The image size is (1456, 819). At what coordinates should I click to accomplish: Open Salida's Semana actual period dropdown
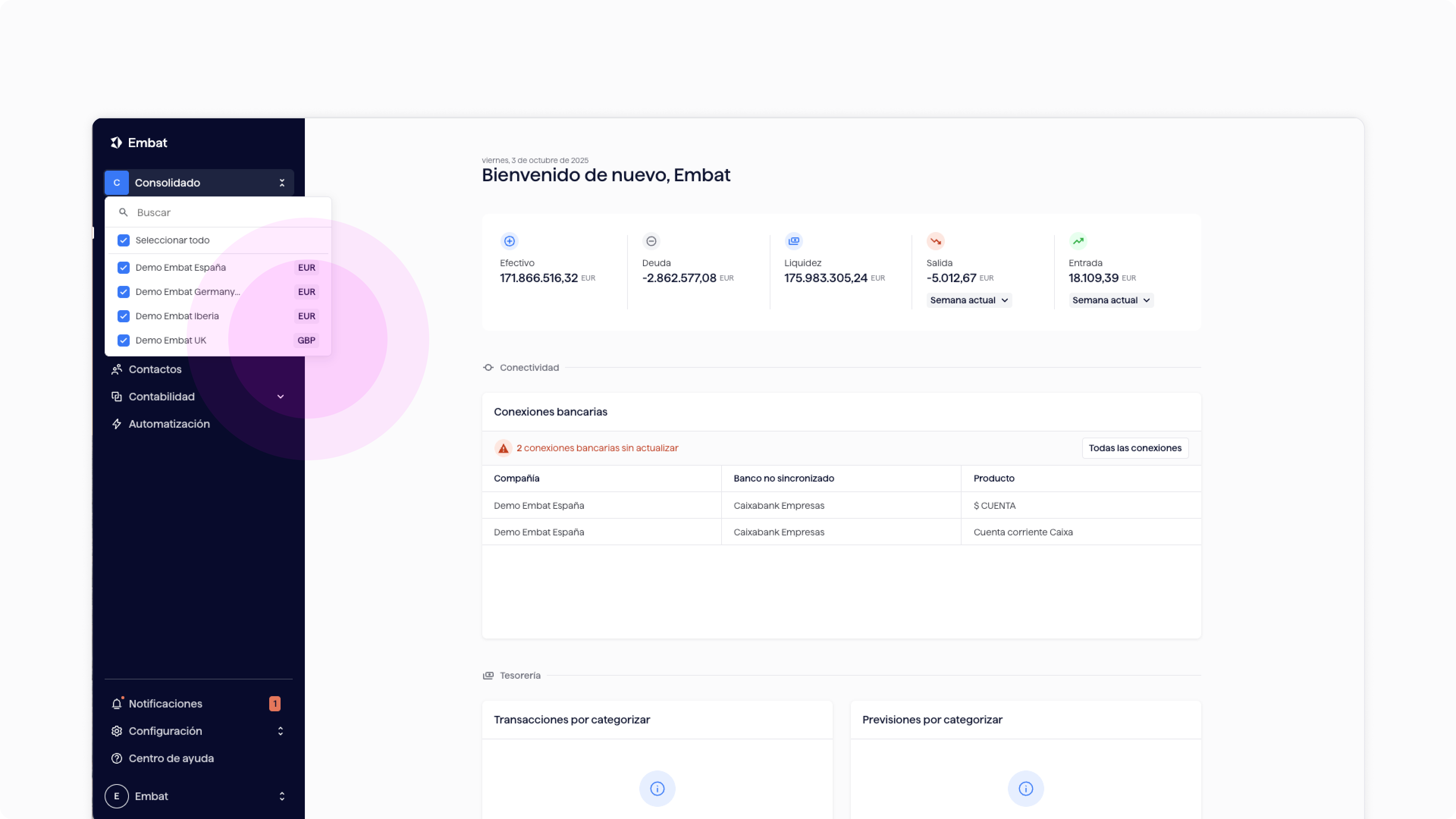point(969,300)
